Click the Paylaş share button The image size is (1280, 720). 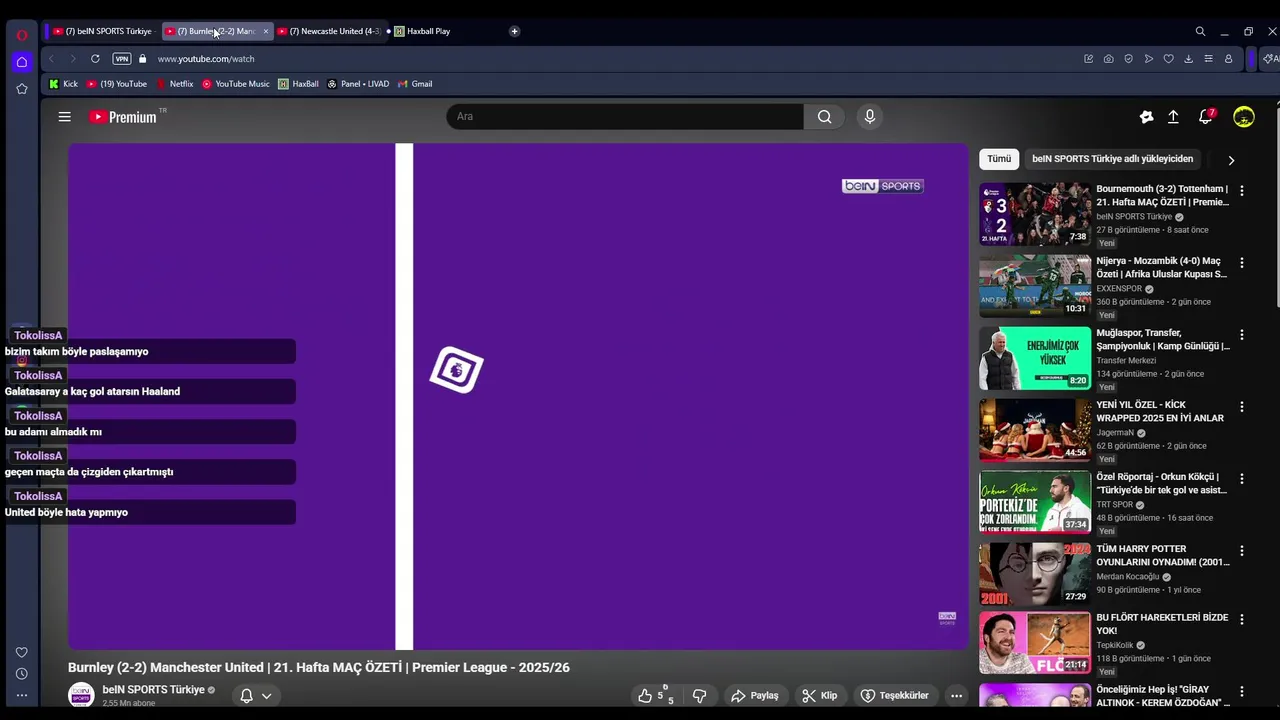pos(755,696)
